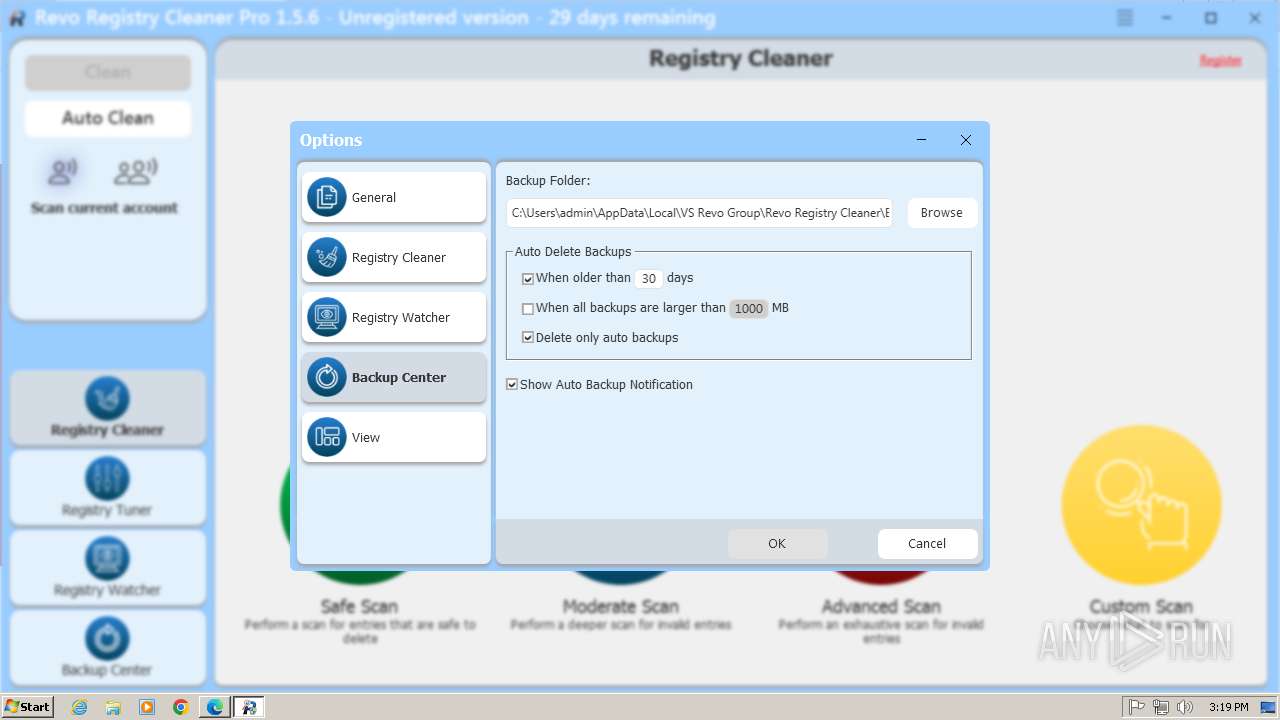Open main window hamburger menu
1280x720 pixels.
tap(1125, 18)
